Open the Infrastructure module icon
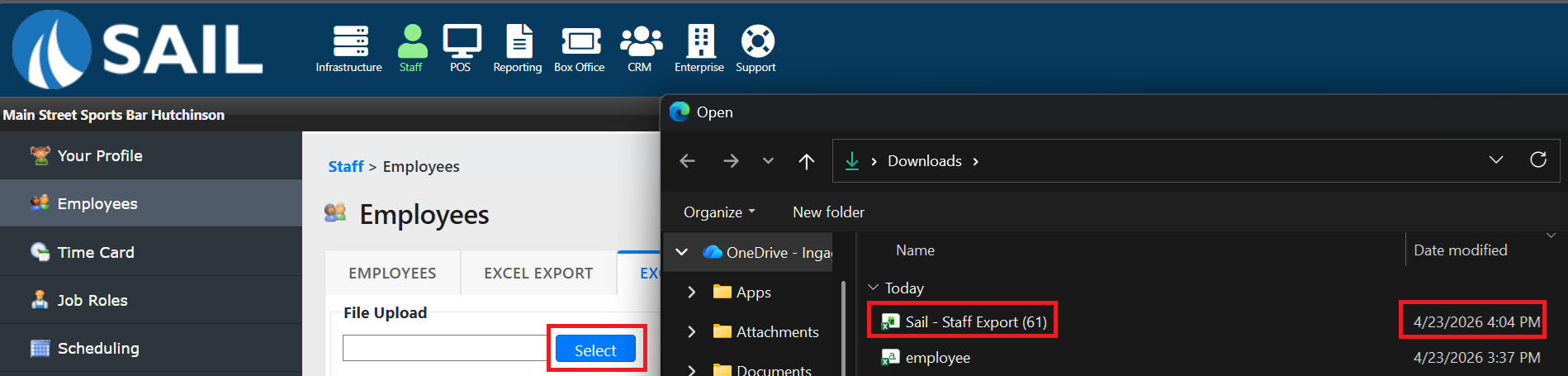Image resolution: width=1568 pixels, height=376 pixels. 350,41
